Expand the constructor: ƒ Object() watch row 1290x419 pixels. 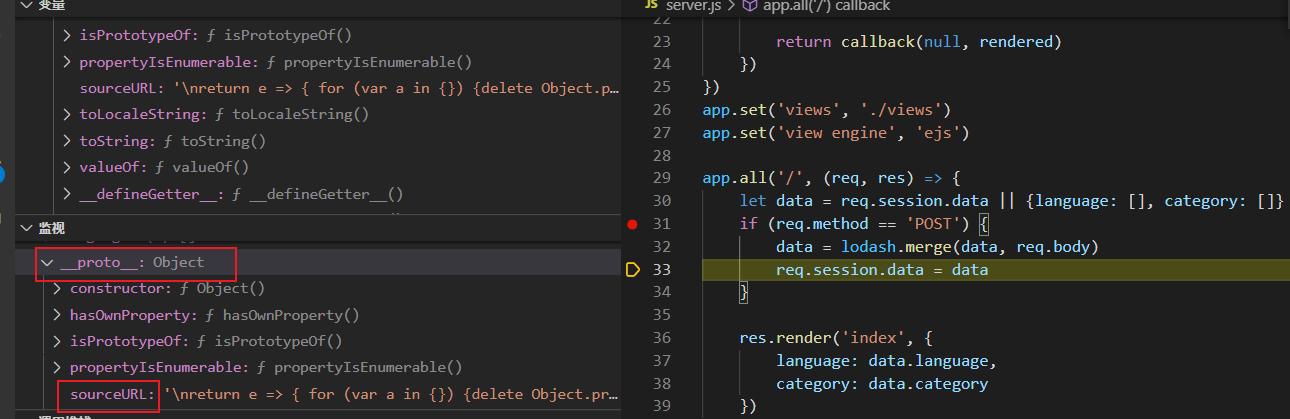[x=58, y=288]
